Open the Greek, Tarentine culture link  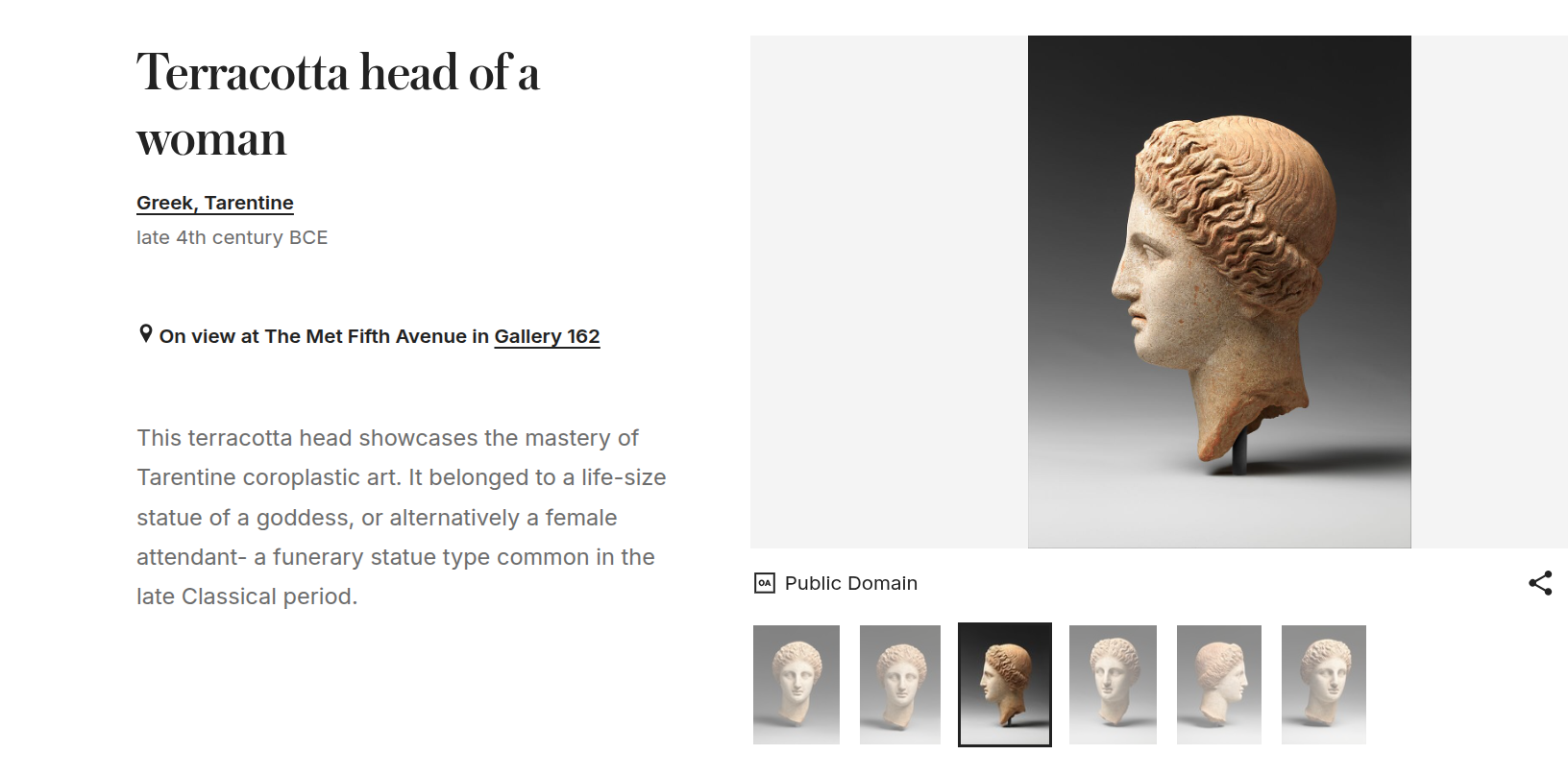(214, 203)
